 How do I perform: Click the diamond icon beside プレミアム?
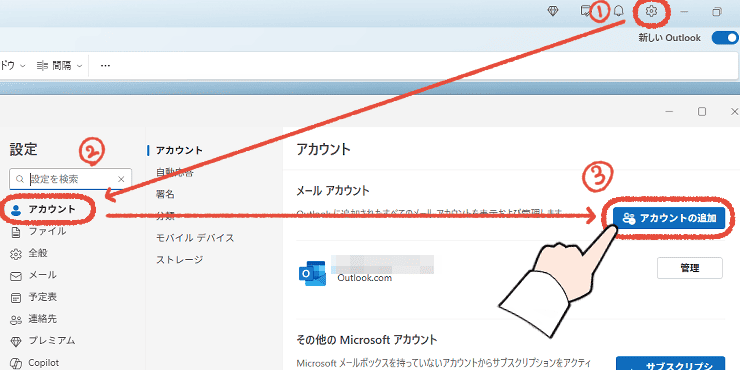click(16, 342)
